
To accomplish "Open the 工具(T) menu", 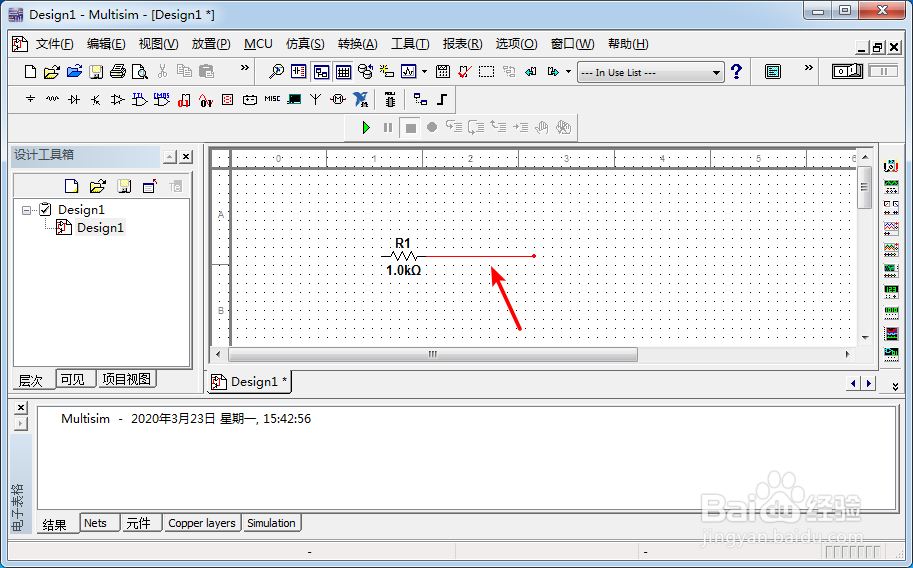I will click(x=410, y=44).
